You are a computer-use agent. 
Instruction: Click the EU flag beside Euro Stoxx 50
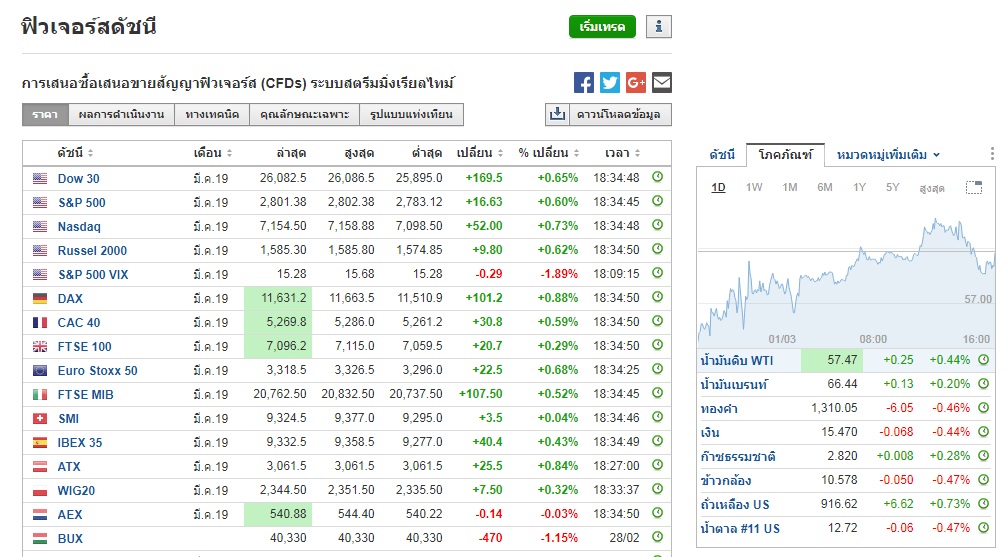40,370
